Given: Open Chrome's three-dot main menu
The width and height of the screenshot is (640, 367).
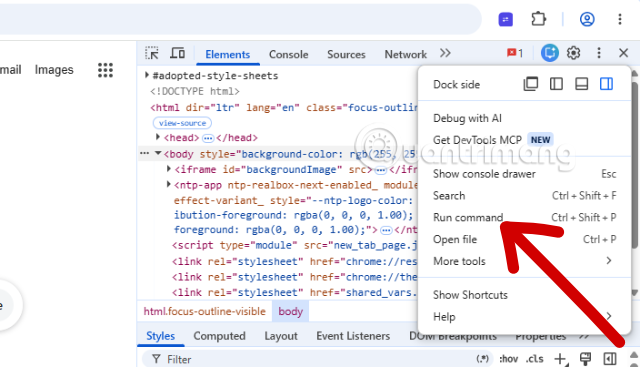Looking at the screenshot, I should (x=620, y=19).
